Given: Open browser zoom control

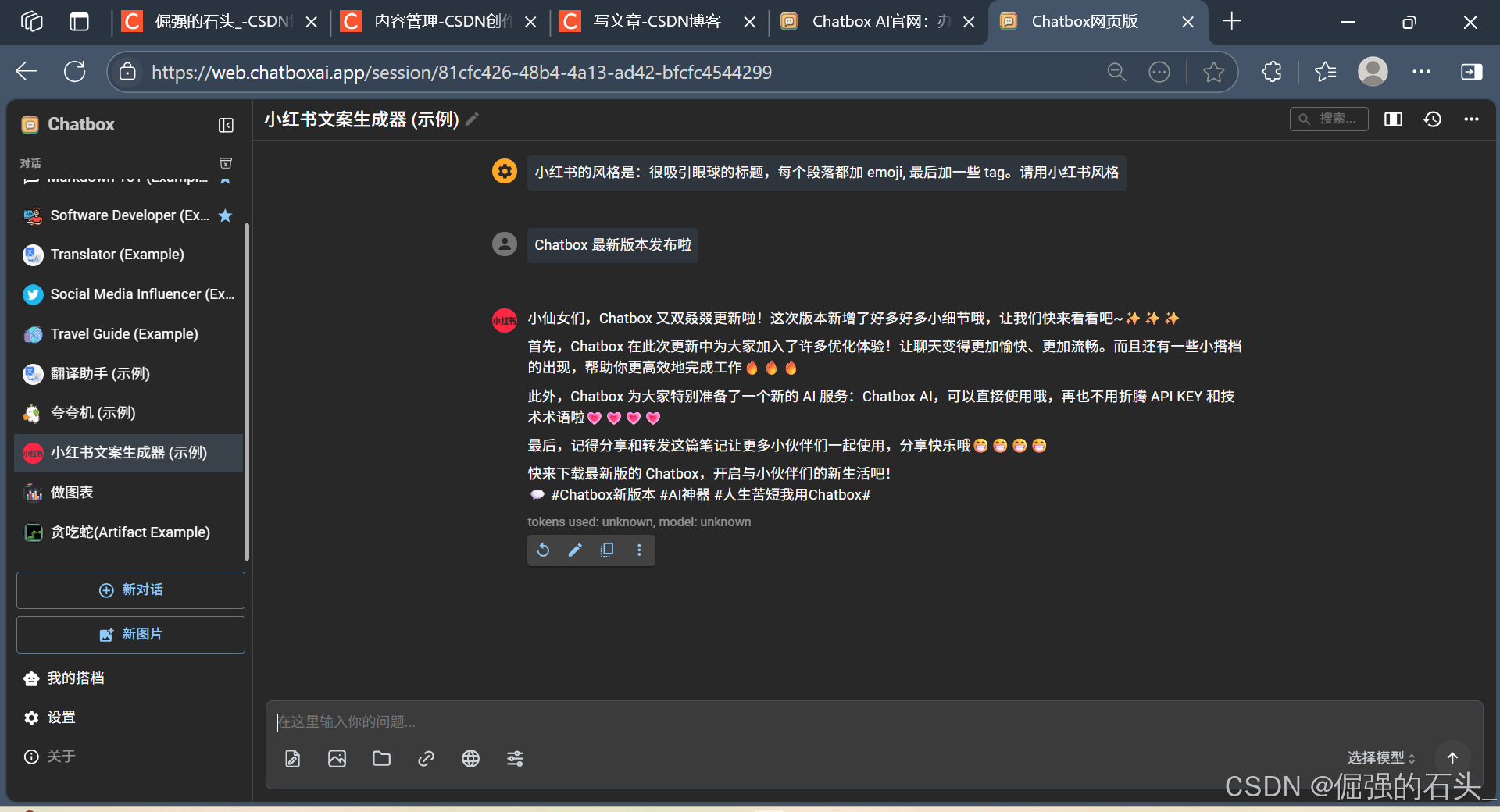Looking at the screenshot, I should pos(1116,72).
